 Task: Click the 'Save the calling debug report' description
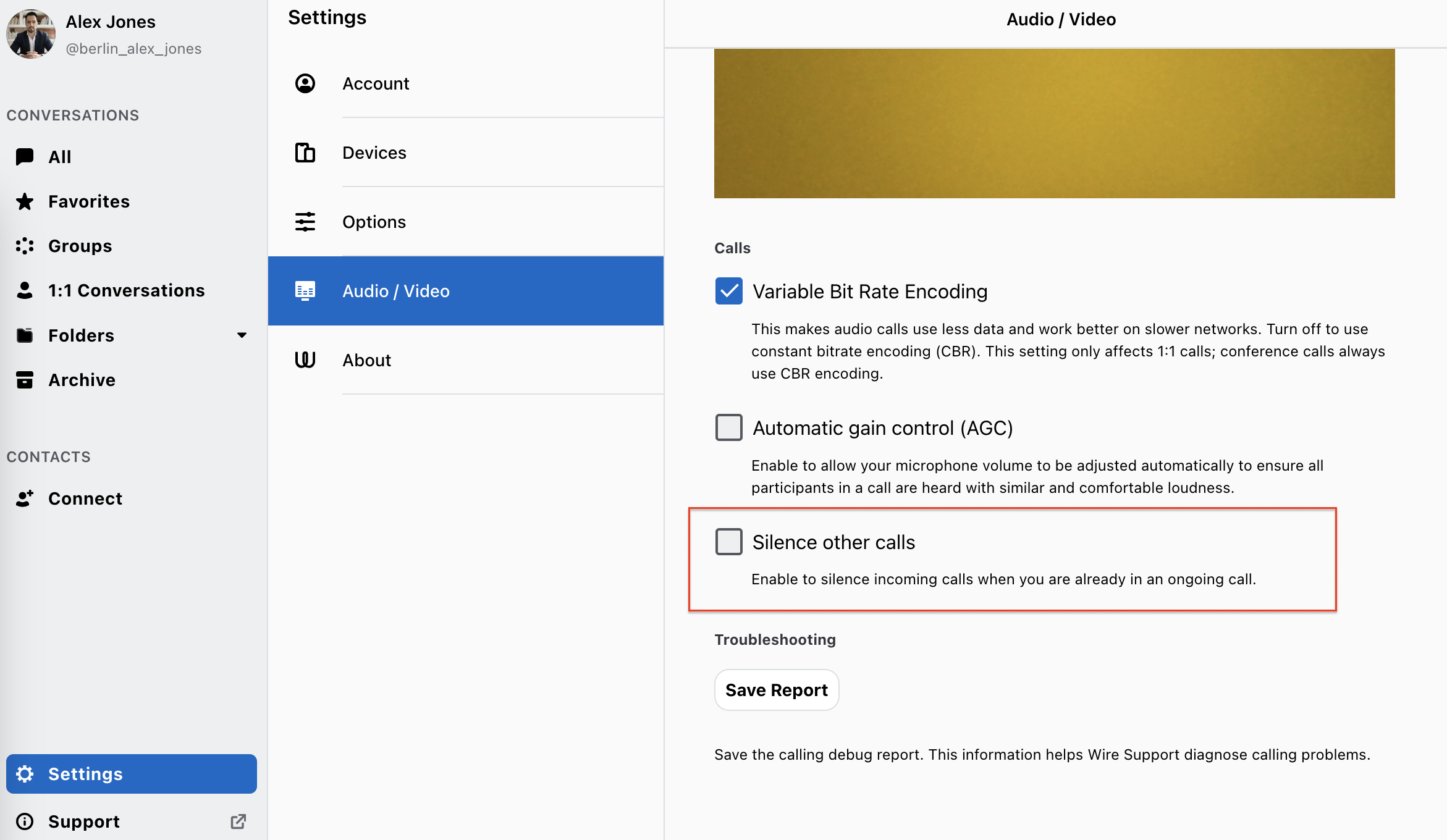coord(1042,755)
